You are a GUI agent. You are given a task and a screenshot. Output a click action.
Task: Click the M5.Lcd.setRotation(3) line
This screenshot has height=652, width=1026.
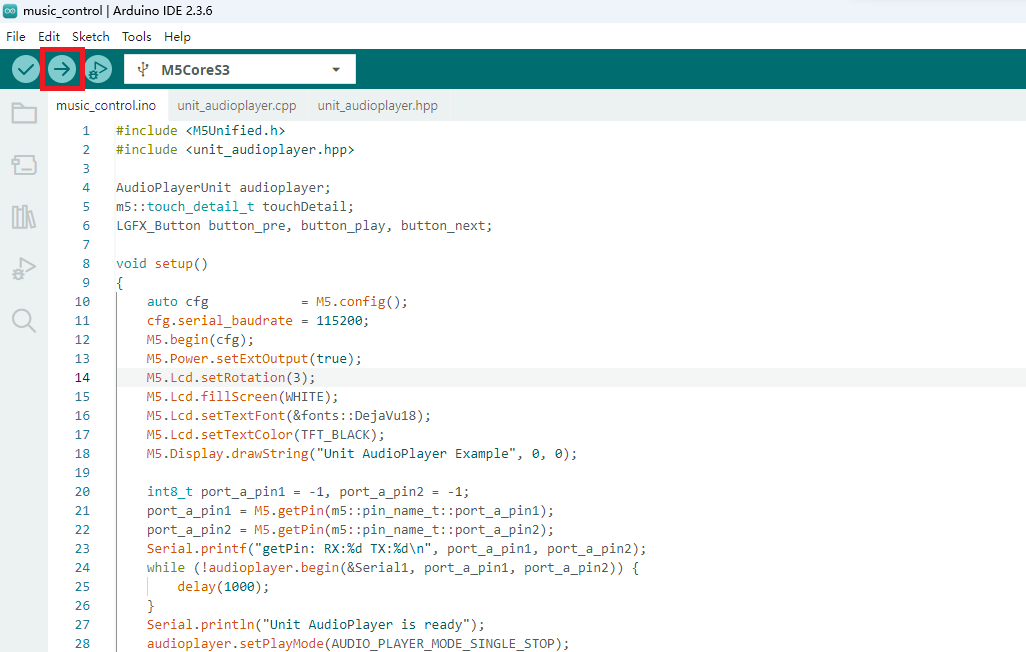(231, 378)
